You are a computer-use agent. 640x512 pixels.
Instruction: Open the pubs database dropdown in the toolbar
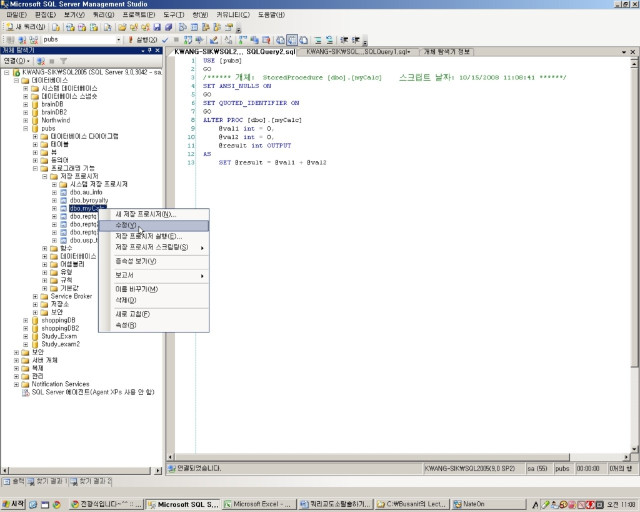point(118,40)
